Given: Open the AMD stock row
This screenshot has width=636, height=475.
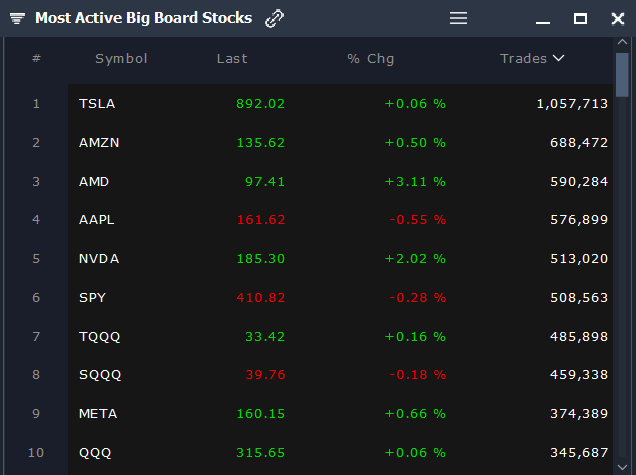Looking at the screenshot, I should click(94, 182).
